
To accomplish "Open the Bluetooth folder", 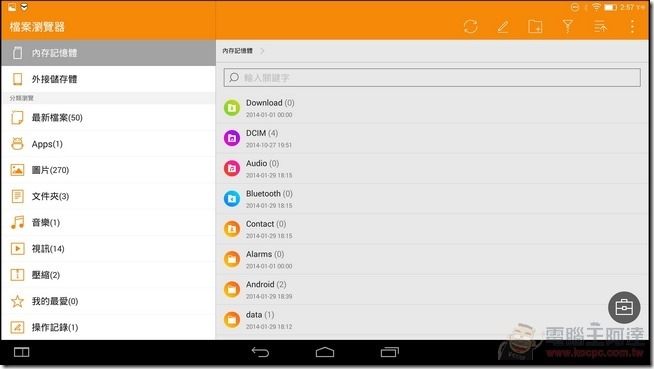I will coord(432,199).
